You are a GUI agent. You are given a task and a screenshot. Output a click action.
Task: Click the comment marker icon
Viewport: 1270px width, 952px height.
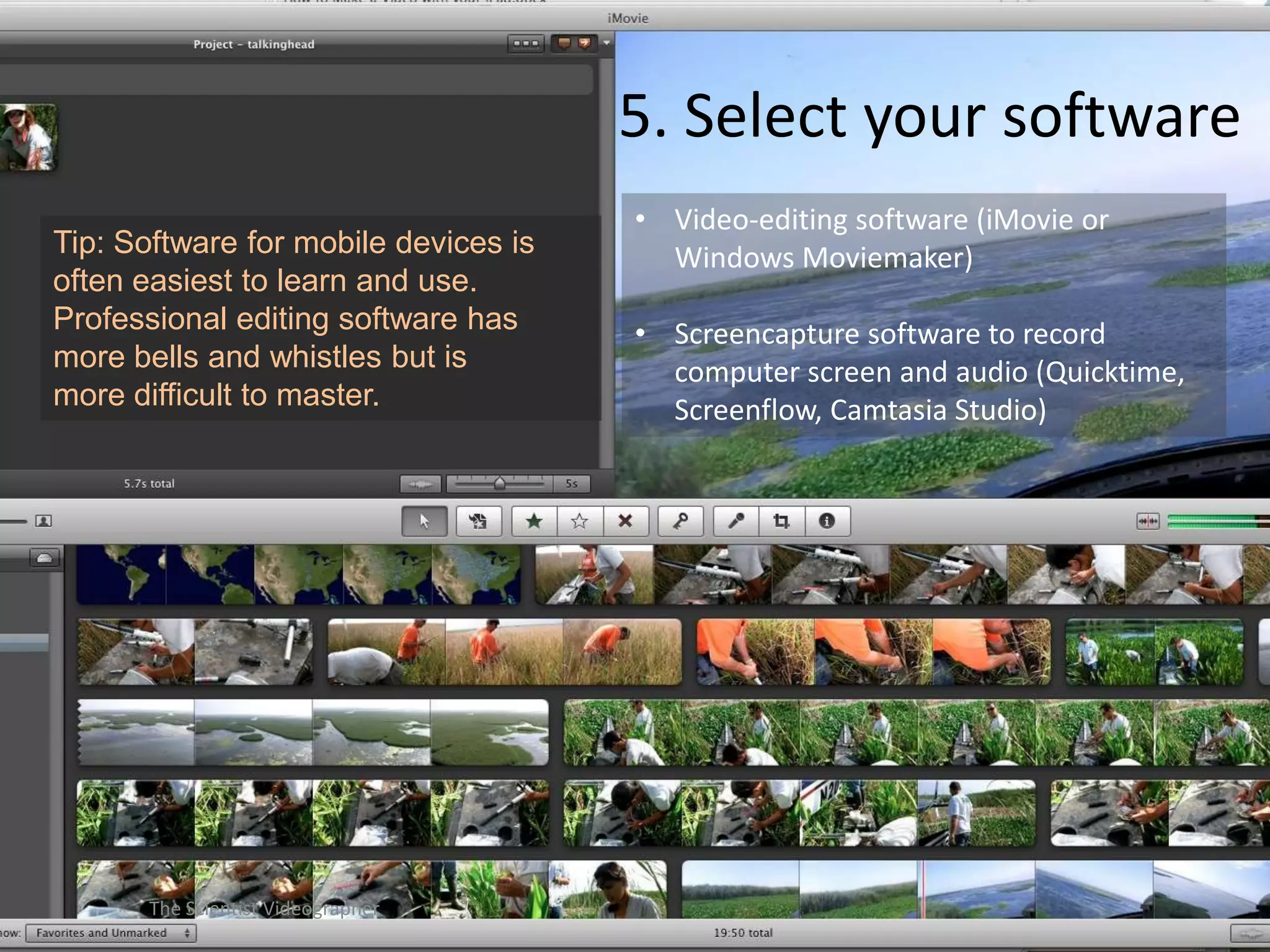coord(564,43)
